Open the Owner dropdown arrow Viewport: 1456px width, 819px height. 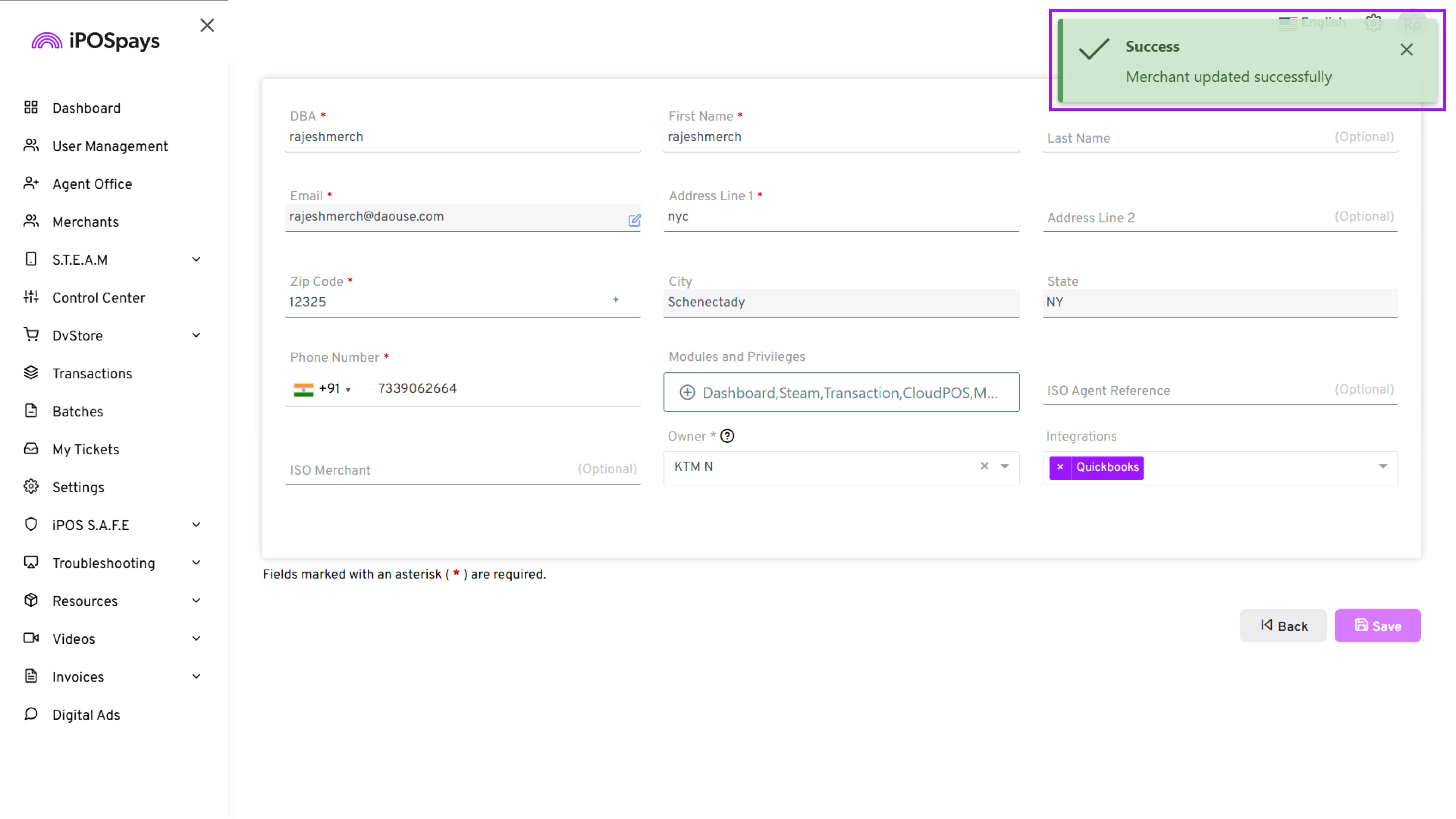(x=1004, y=466)
